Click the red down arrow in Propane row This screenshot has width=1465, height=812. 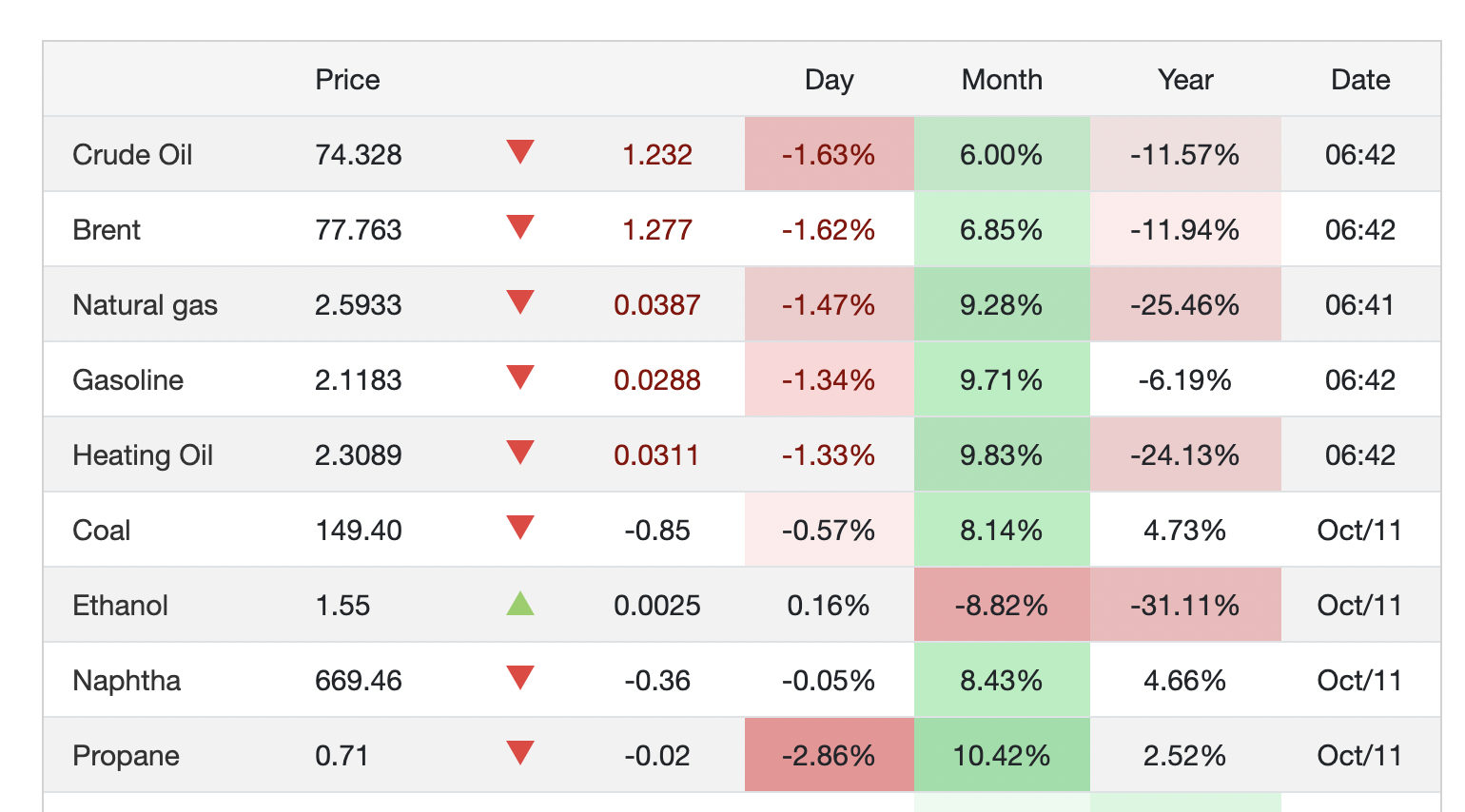(520, 753)
